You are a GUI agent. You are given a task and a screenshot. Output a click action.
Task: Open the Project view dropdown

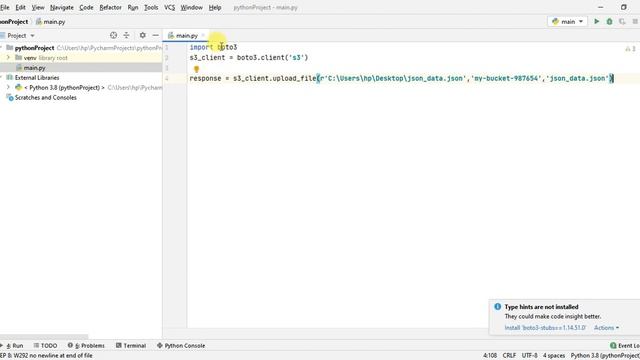pyautogui.click(x=21, y=36)
